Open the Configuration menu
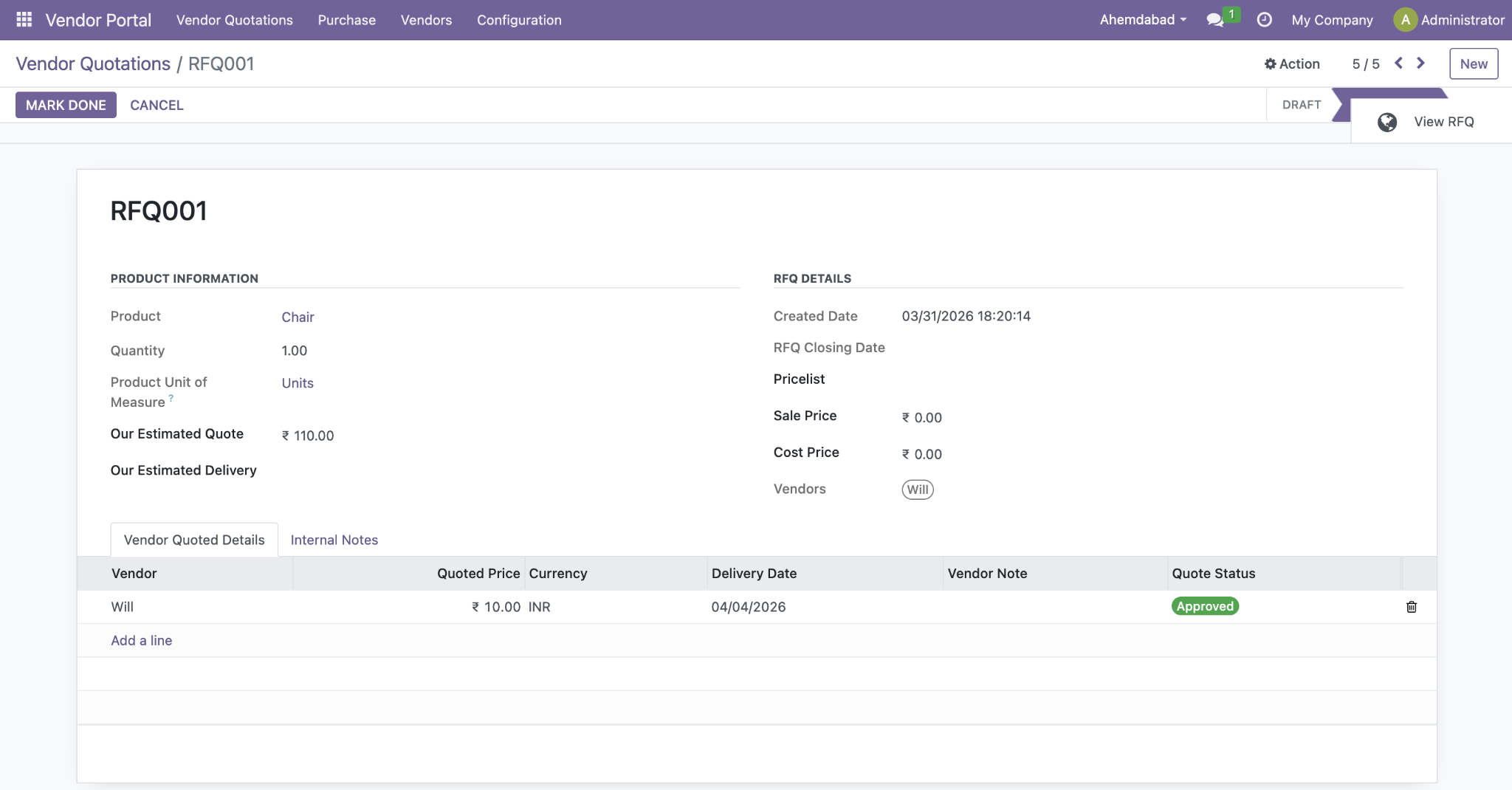This screenshot has width=1512, height=790. coord(519,20)
